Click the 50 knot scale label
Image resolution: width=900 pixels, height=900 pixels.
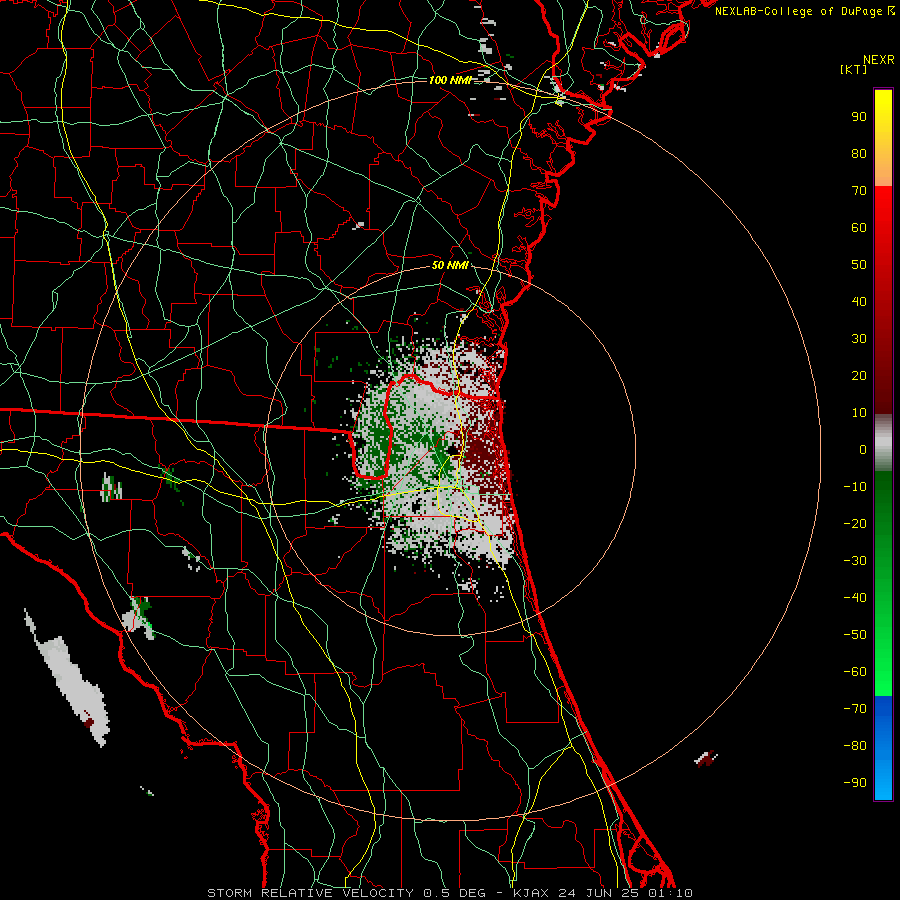click(859, 265)
